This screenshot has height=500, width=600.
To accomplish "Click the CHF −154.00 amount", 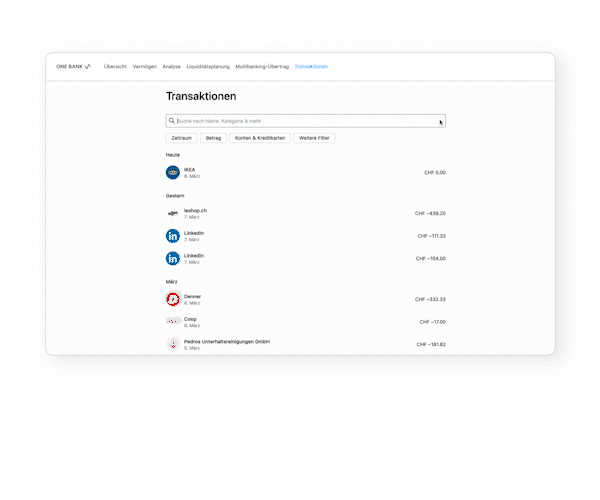I will (430, 259).
